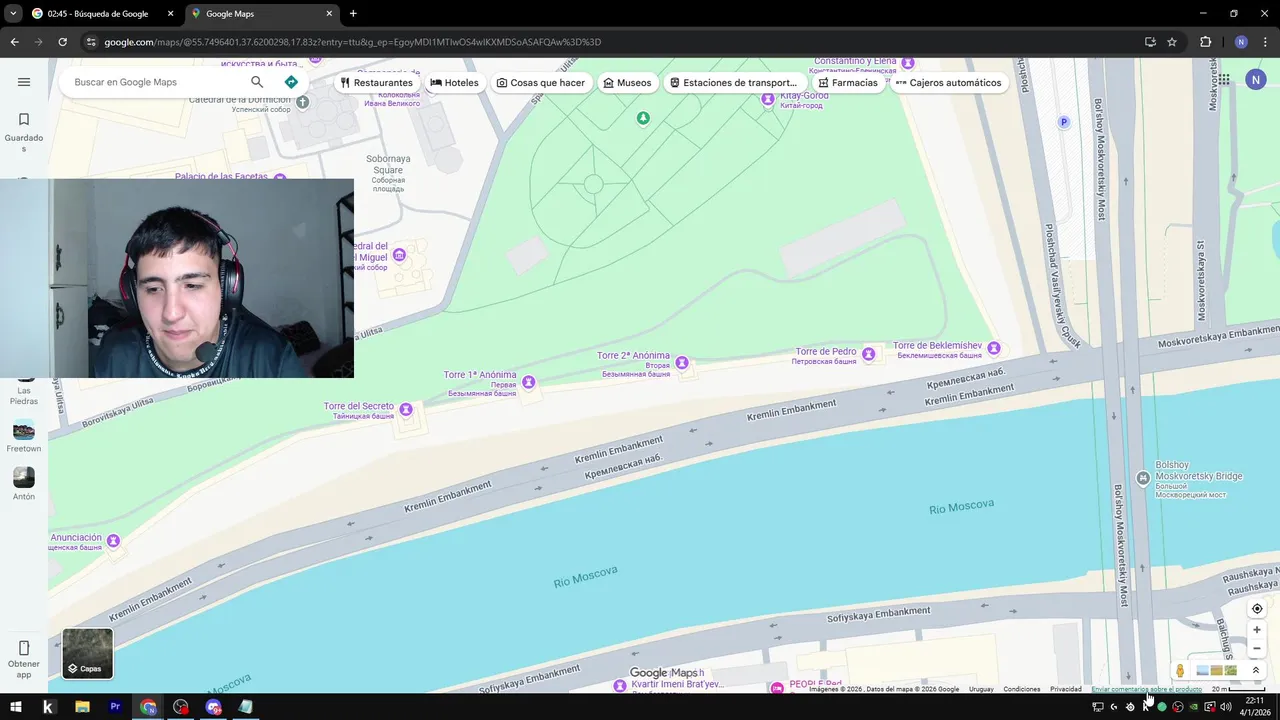Click Obtener app phone icon
Image resolution: width=1280 pixels, height=720 pixels.
(24, 648)
